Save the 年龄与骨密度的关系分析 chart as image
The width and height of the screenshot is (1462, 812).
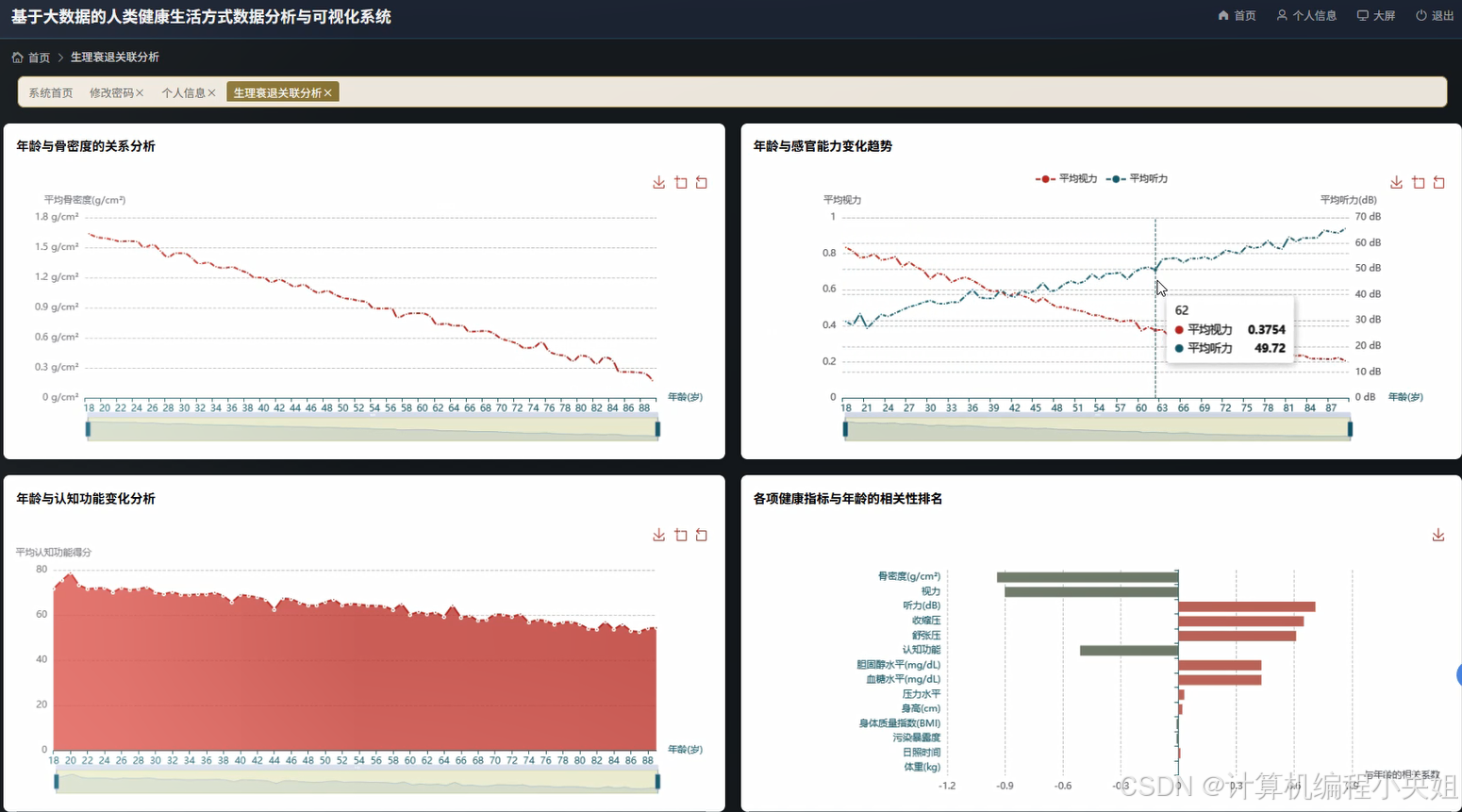658,183
